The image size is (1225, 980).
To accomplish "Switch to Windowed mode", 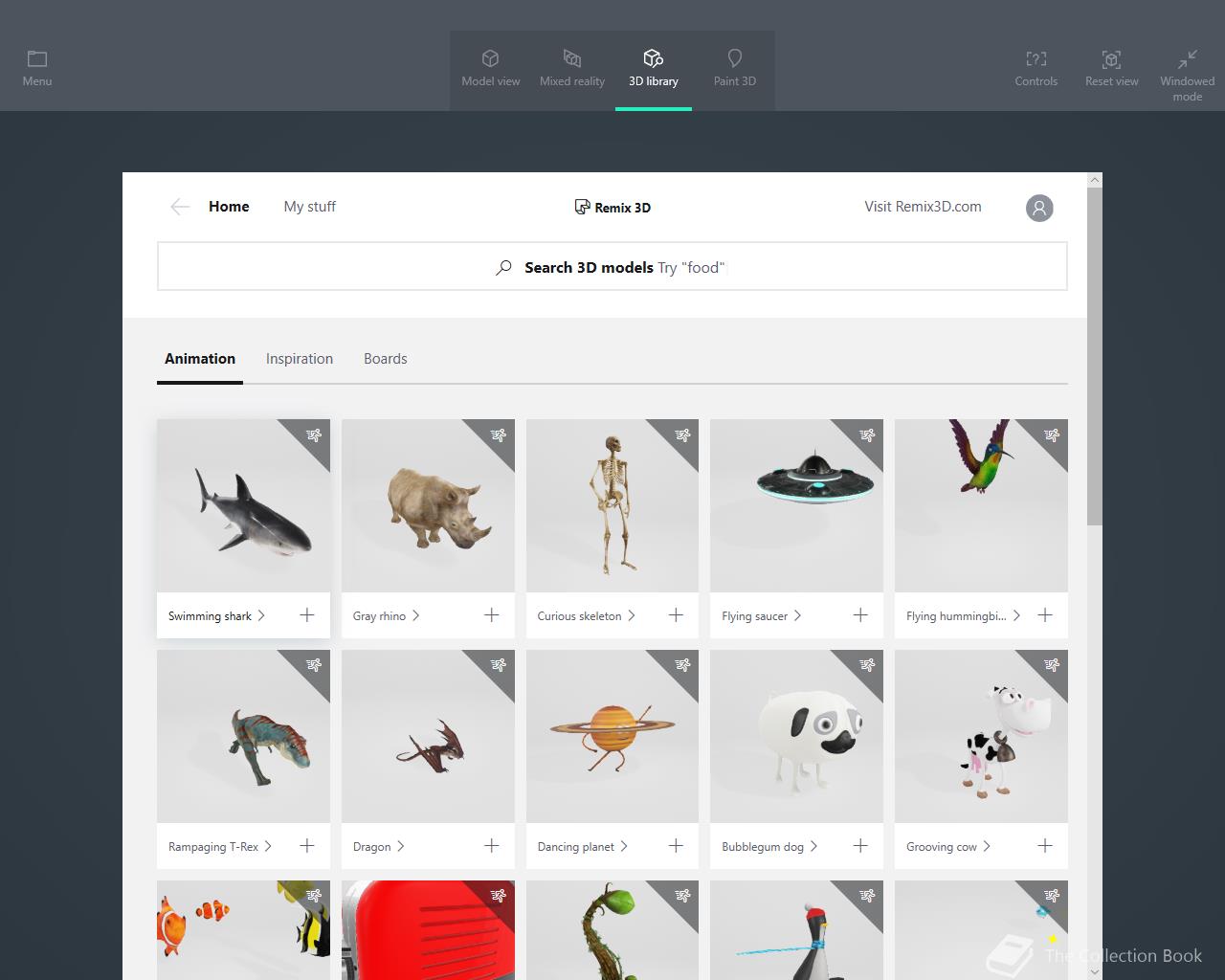I will pyautogui.click(x=1188, y=76).
